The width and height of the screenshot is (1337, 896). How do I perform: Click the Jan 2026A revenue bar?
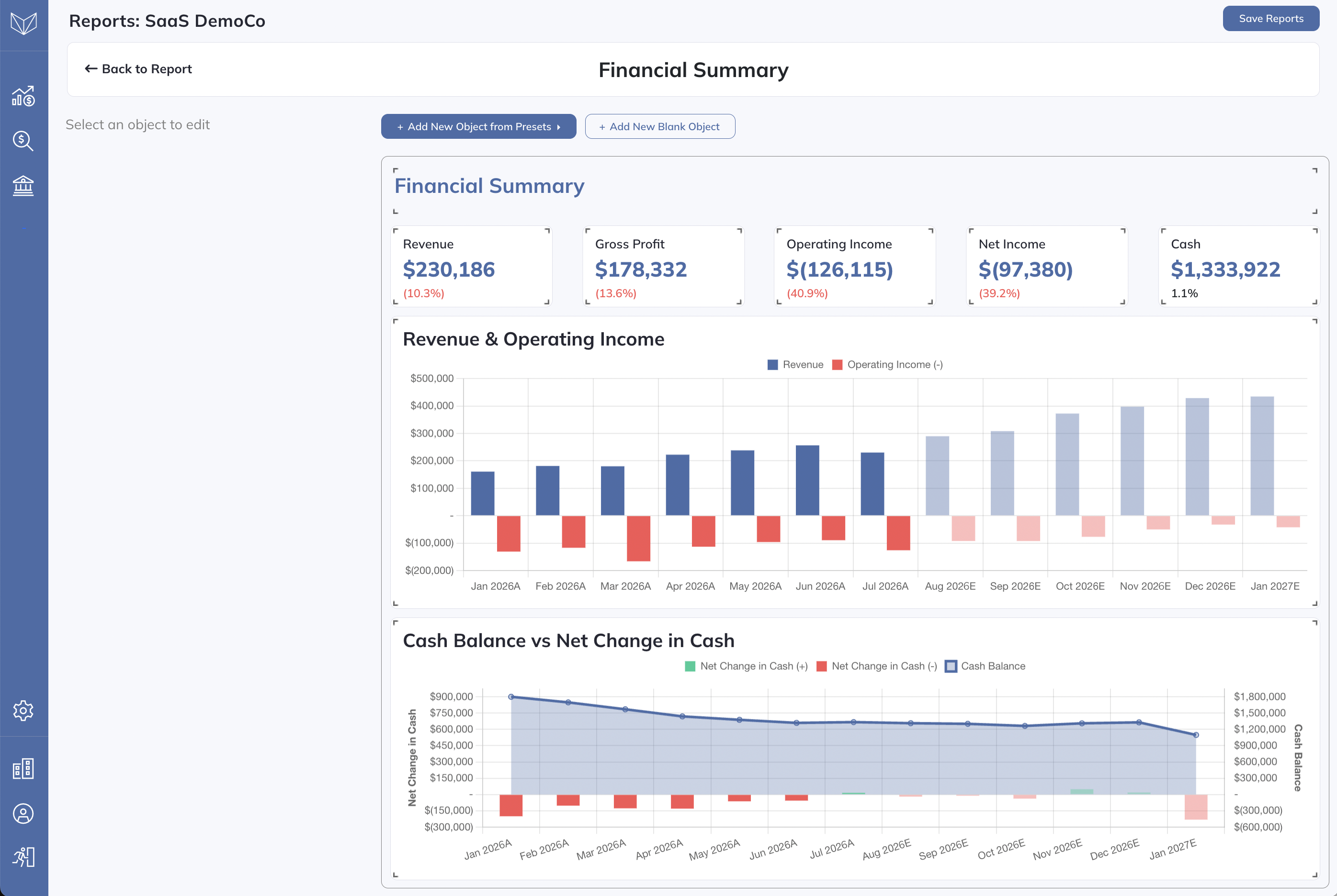(482, 494)
